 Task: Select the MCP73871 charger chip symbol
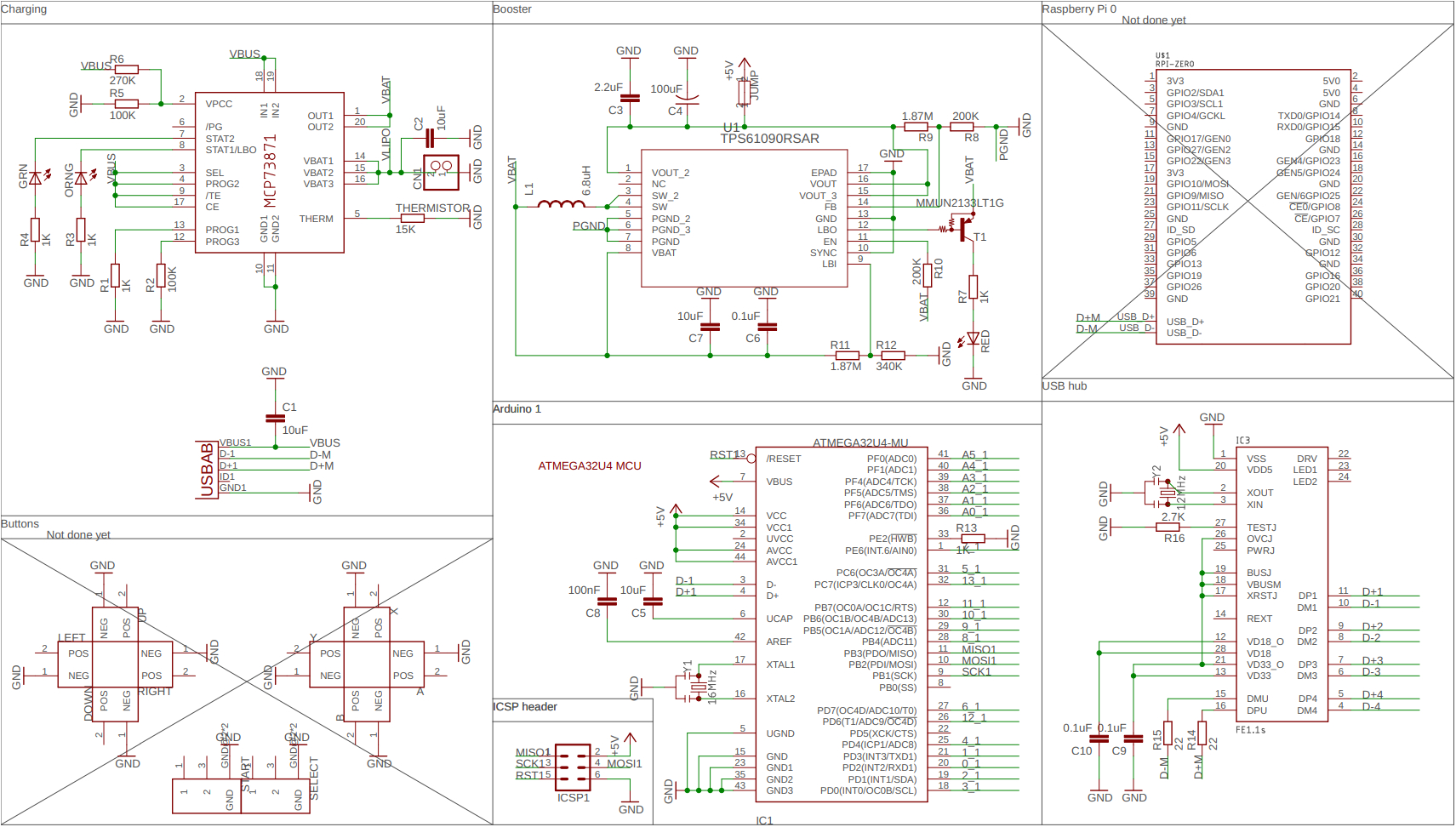tap(270, 173)
